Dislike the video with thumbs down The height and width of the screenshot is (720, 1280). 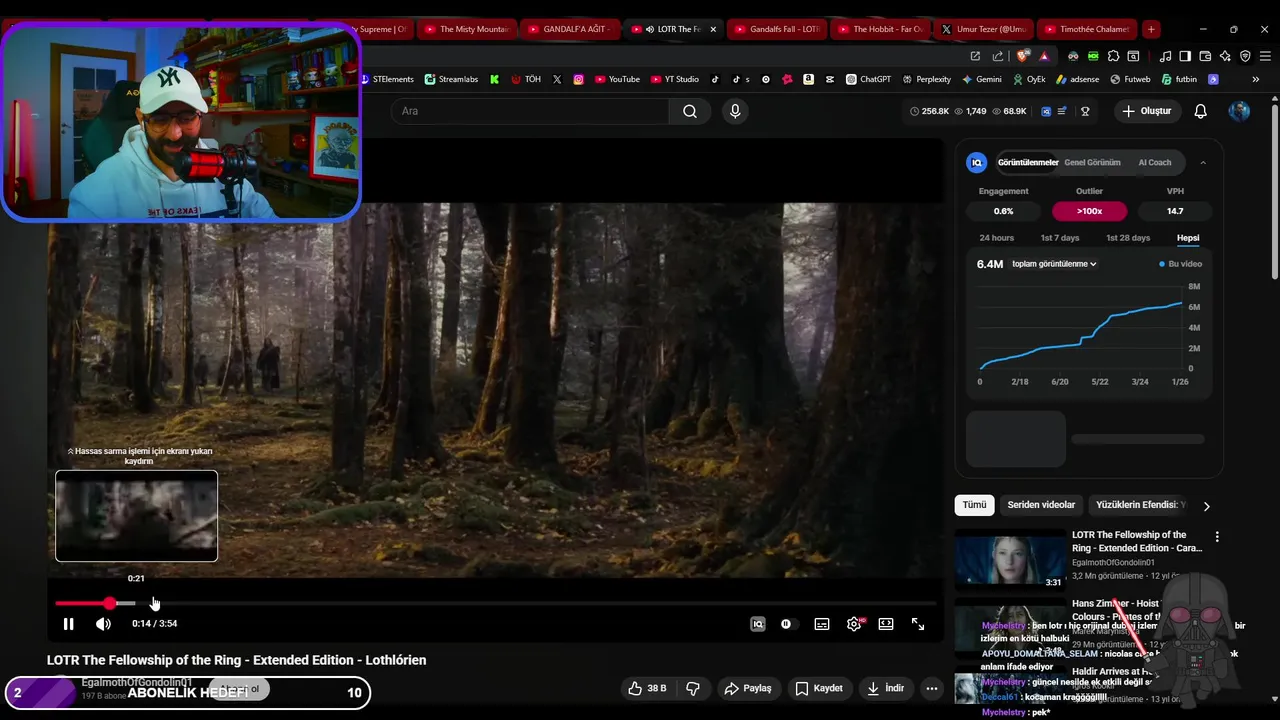(692, 688)
